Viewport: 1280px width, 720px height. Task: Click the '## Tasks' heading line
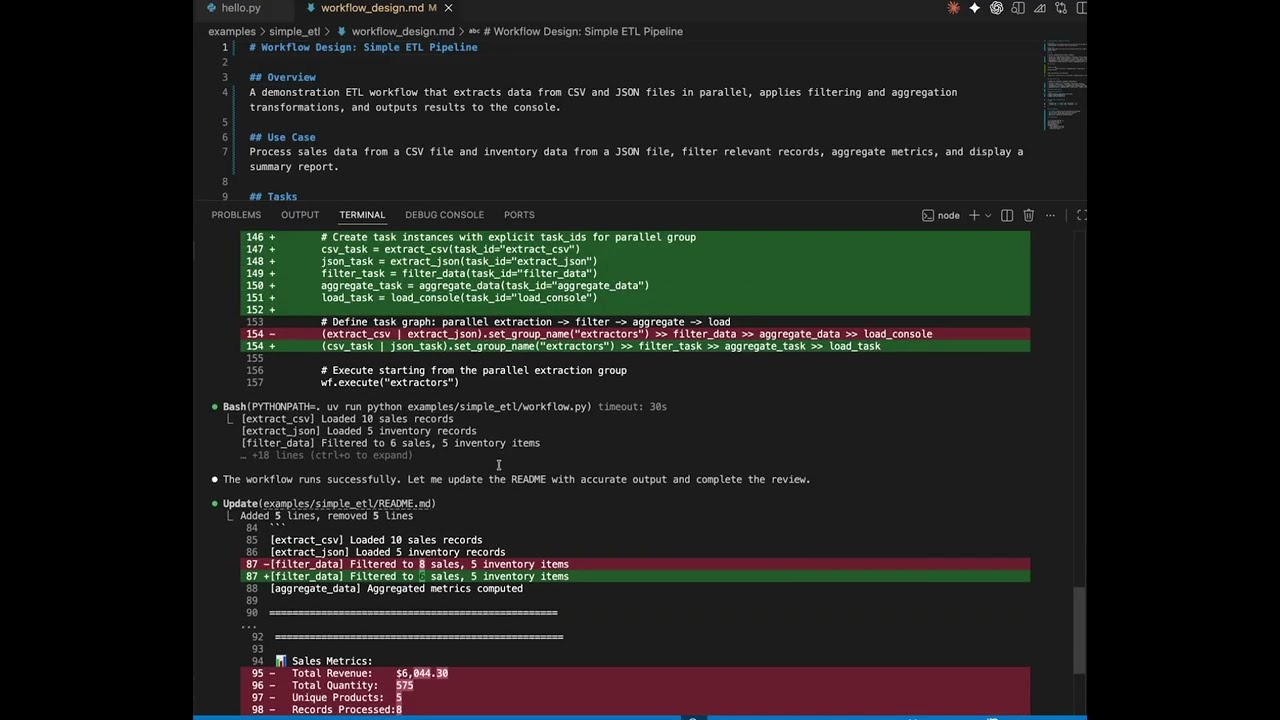tap(273, 197)
